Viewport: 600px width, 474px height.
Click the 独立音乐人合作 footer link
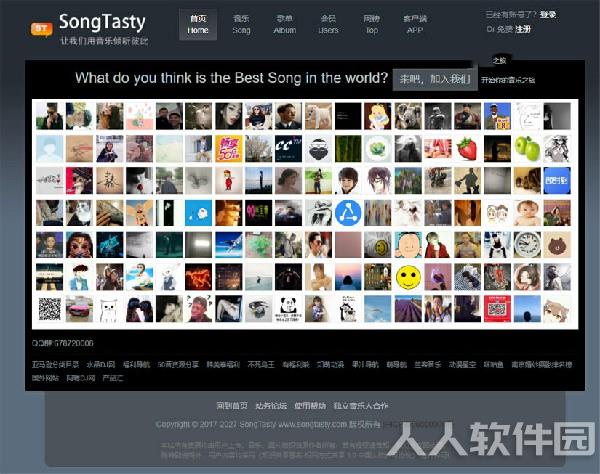[361, 406]
